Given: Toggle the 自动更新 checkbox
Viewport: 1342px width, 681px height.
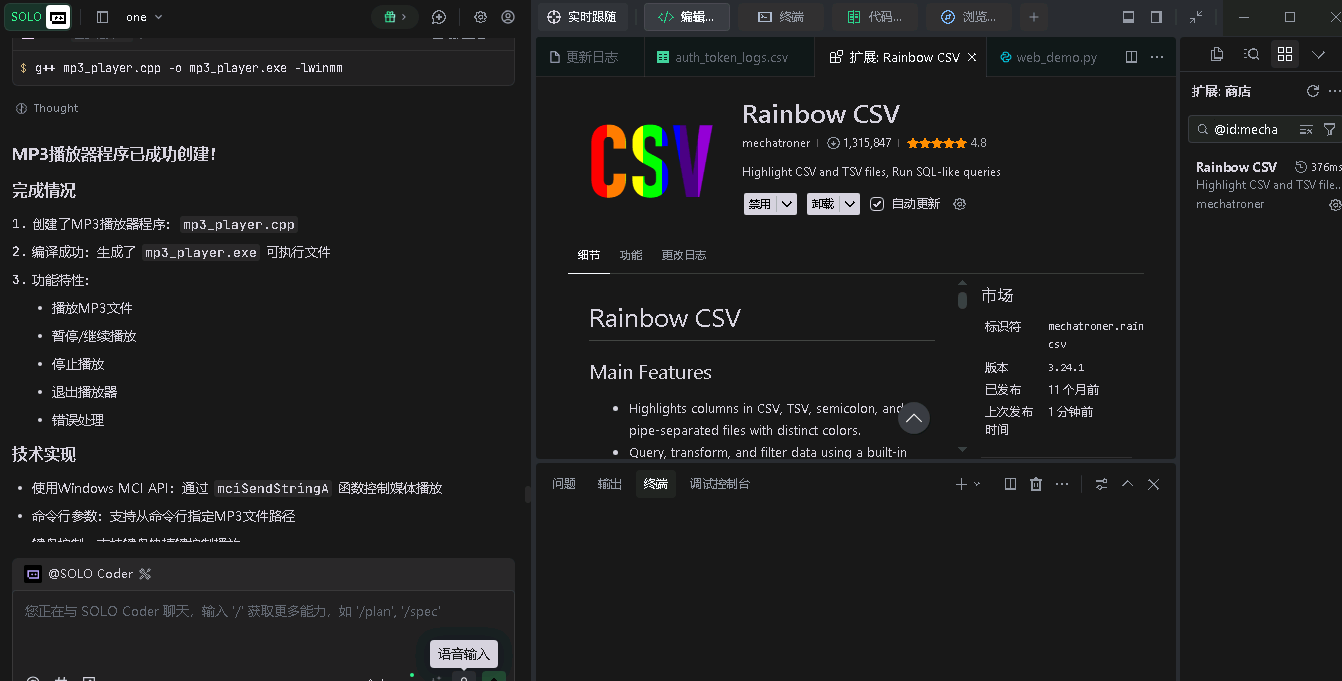Looking at the screenshot, I should coord(877,204).
